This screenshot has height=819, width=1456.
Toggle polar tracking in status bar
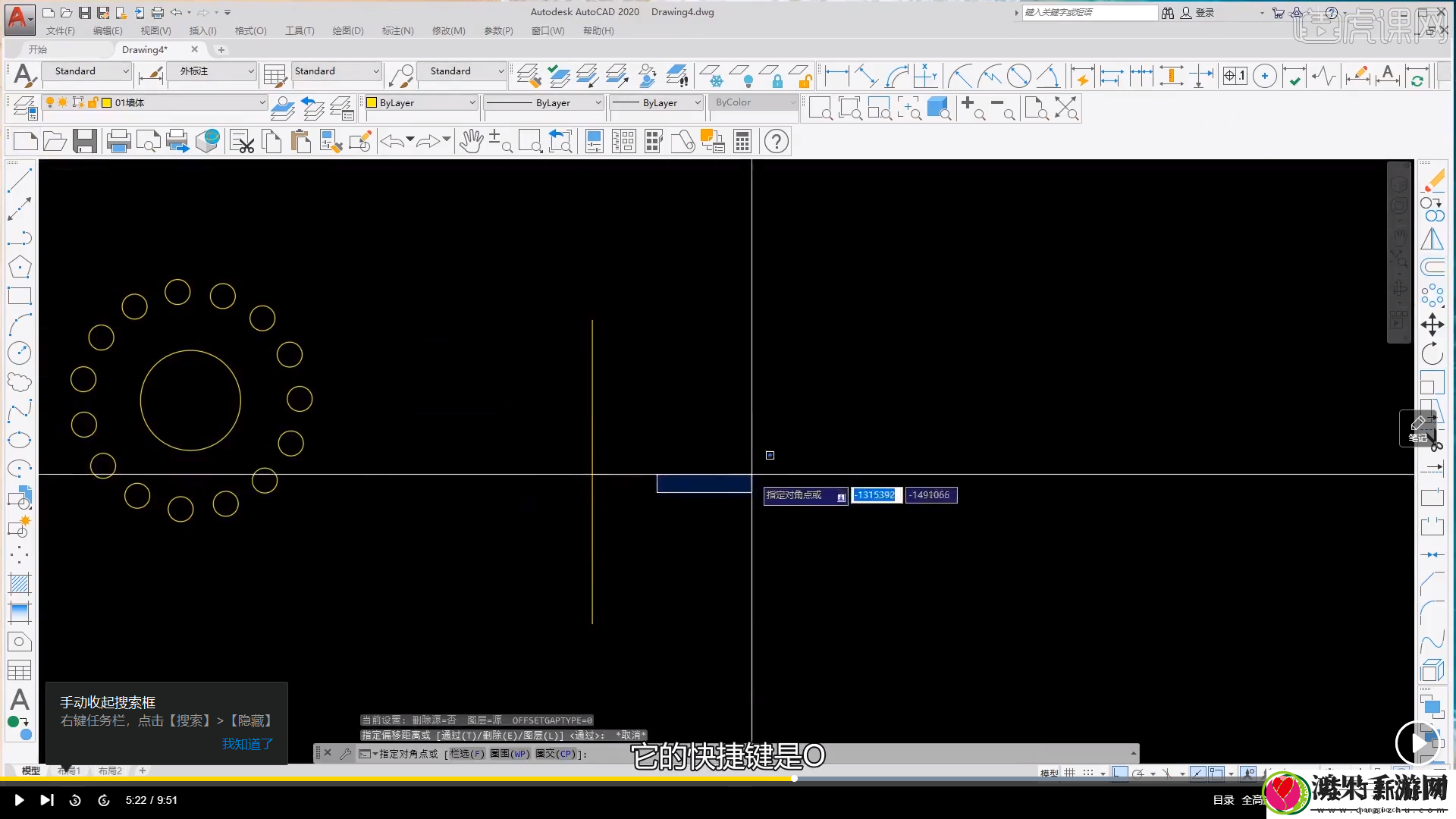[x=1138, y=773]
